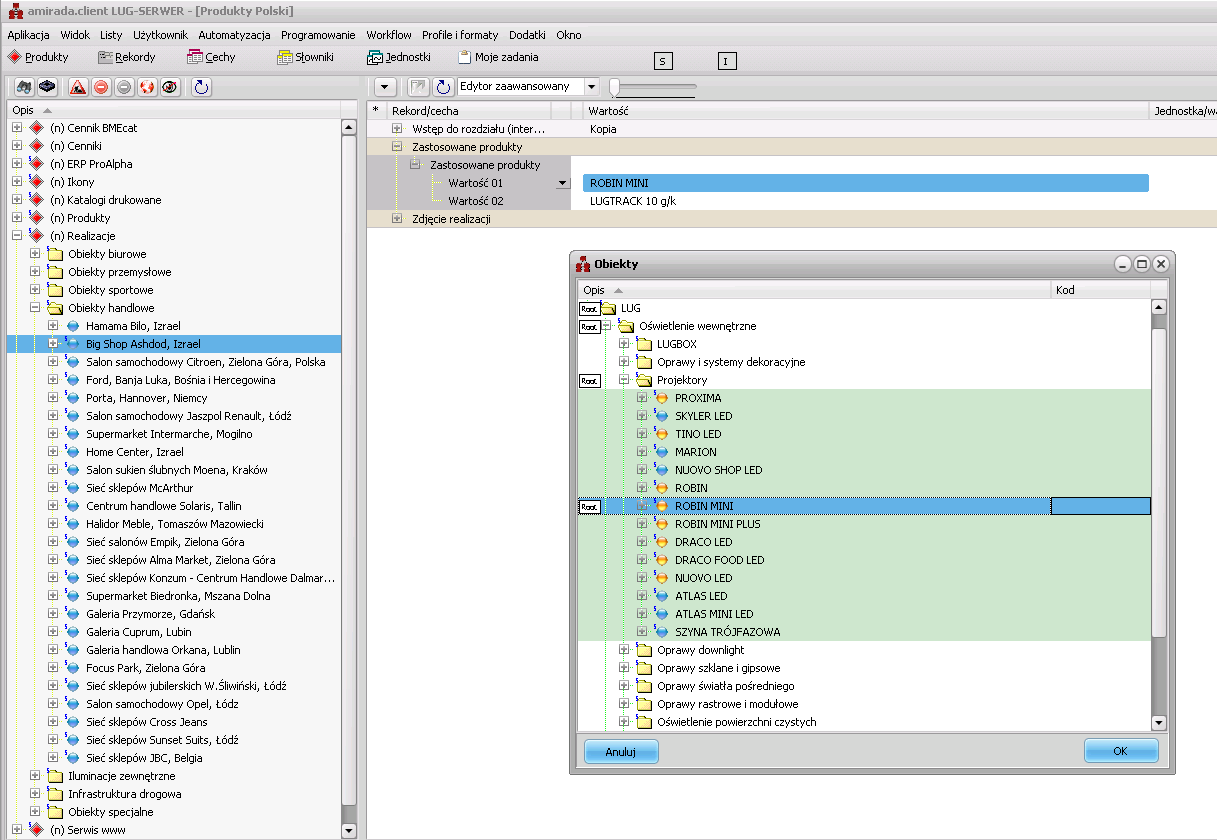The image size is (1217, 840).
Task: Click the S box button
Action: [x=663, y=61]
